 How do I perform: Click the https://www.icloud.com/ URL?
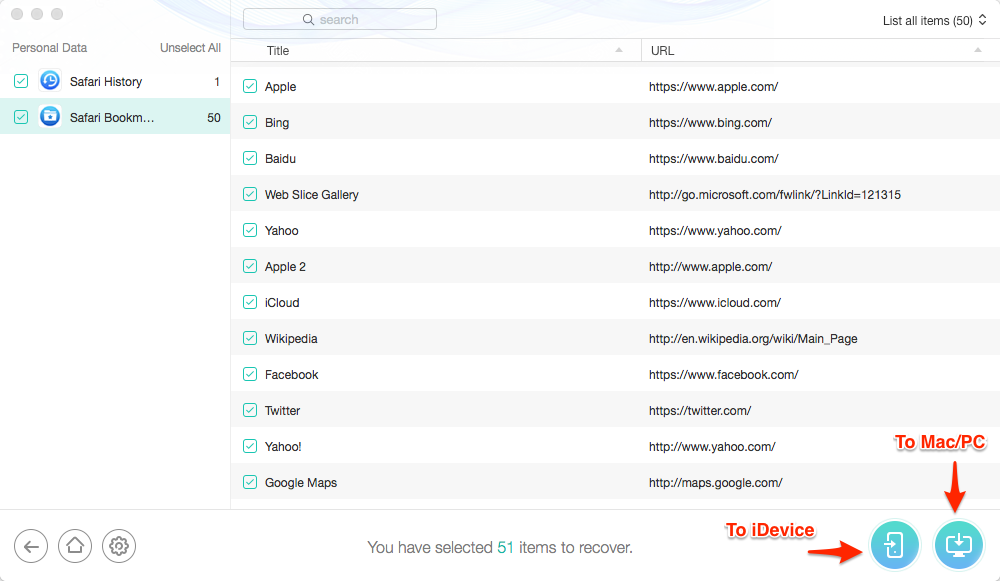715,303
